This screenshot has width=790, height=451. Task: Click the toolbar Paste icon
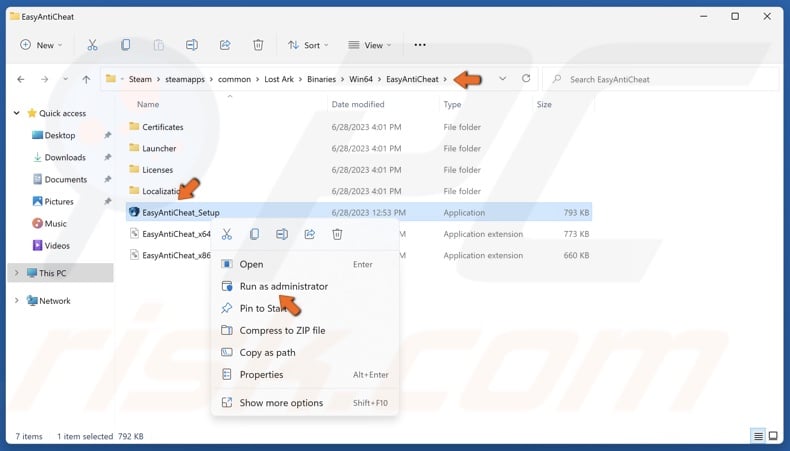pos(159,45)
